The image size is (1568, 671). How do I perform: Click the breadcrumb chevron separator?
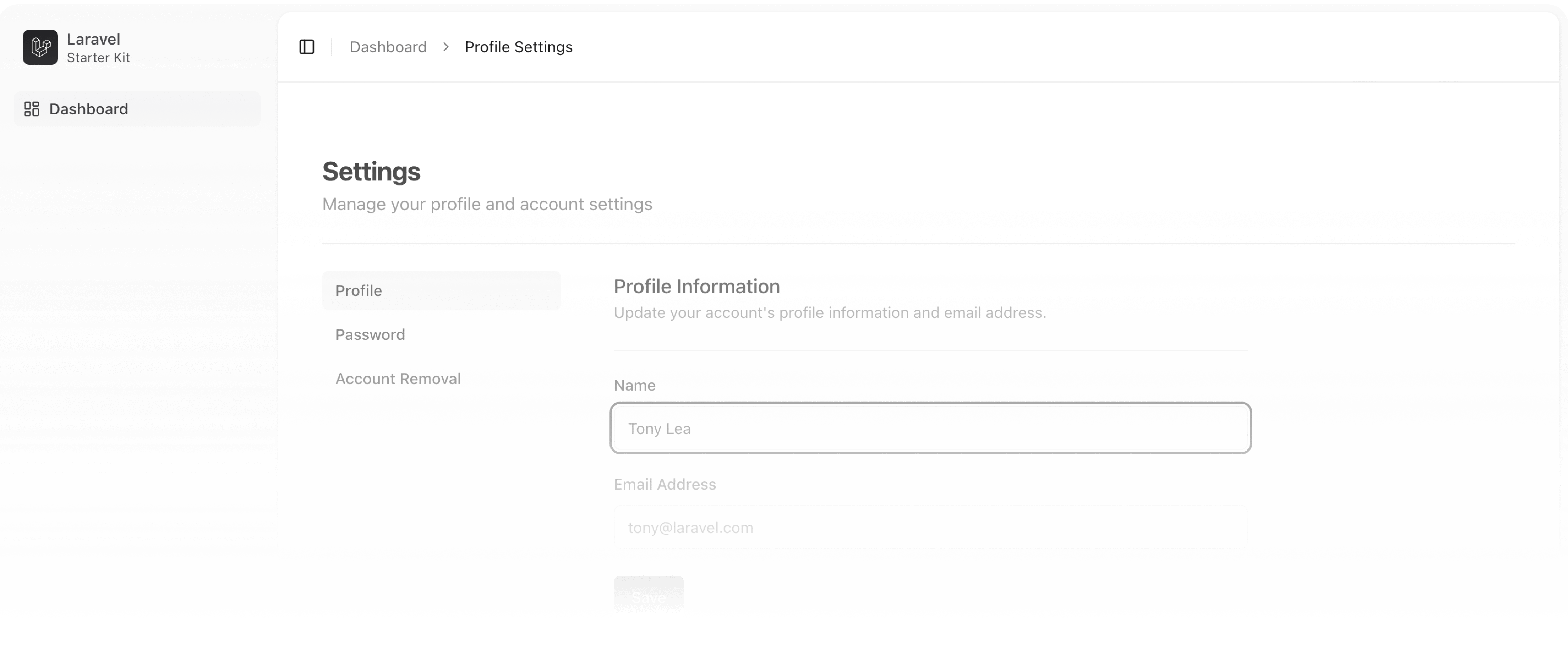445,47
